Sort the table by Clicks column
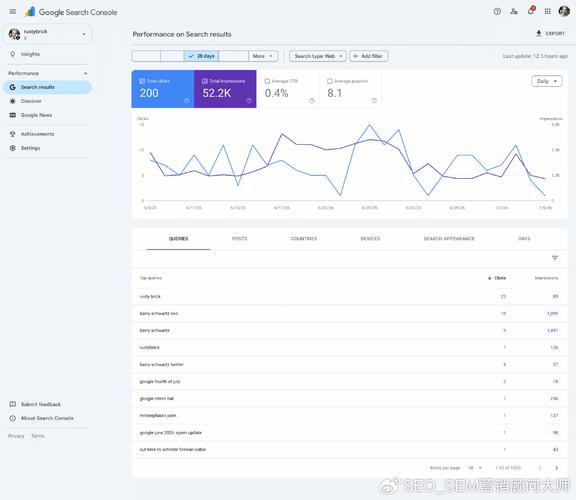The width and height of the screenshot is (576, 500). click(x=497, y=278)
